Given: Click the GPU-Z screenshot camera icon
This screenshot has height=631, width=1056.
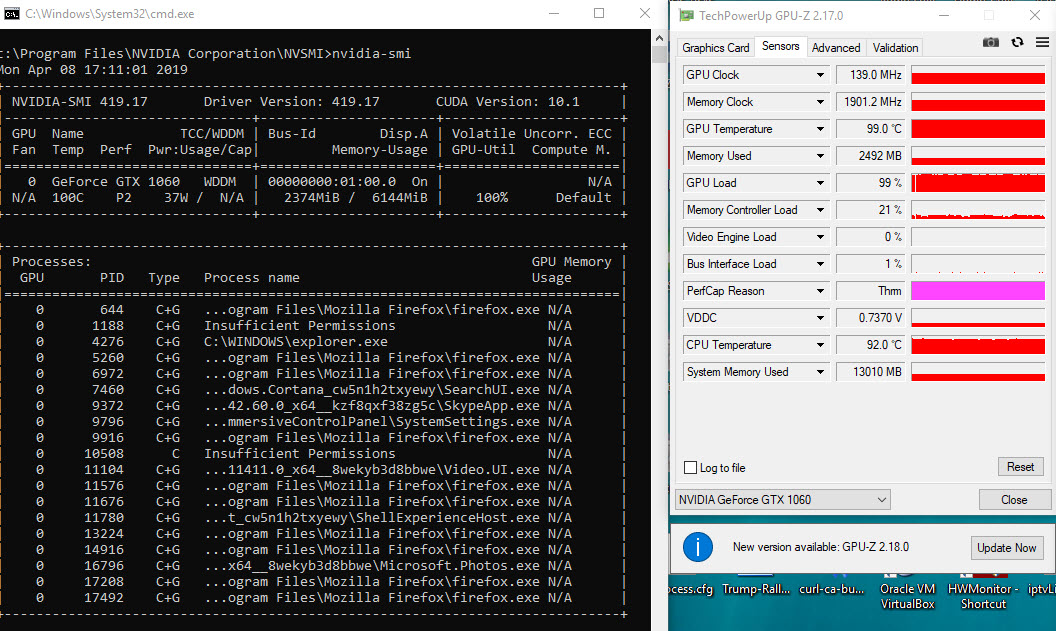Looking at the screenshot, I should [990, 42].
